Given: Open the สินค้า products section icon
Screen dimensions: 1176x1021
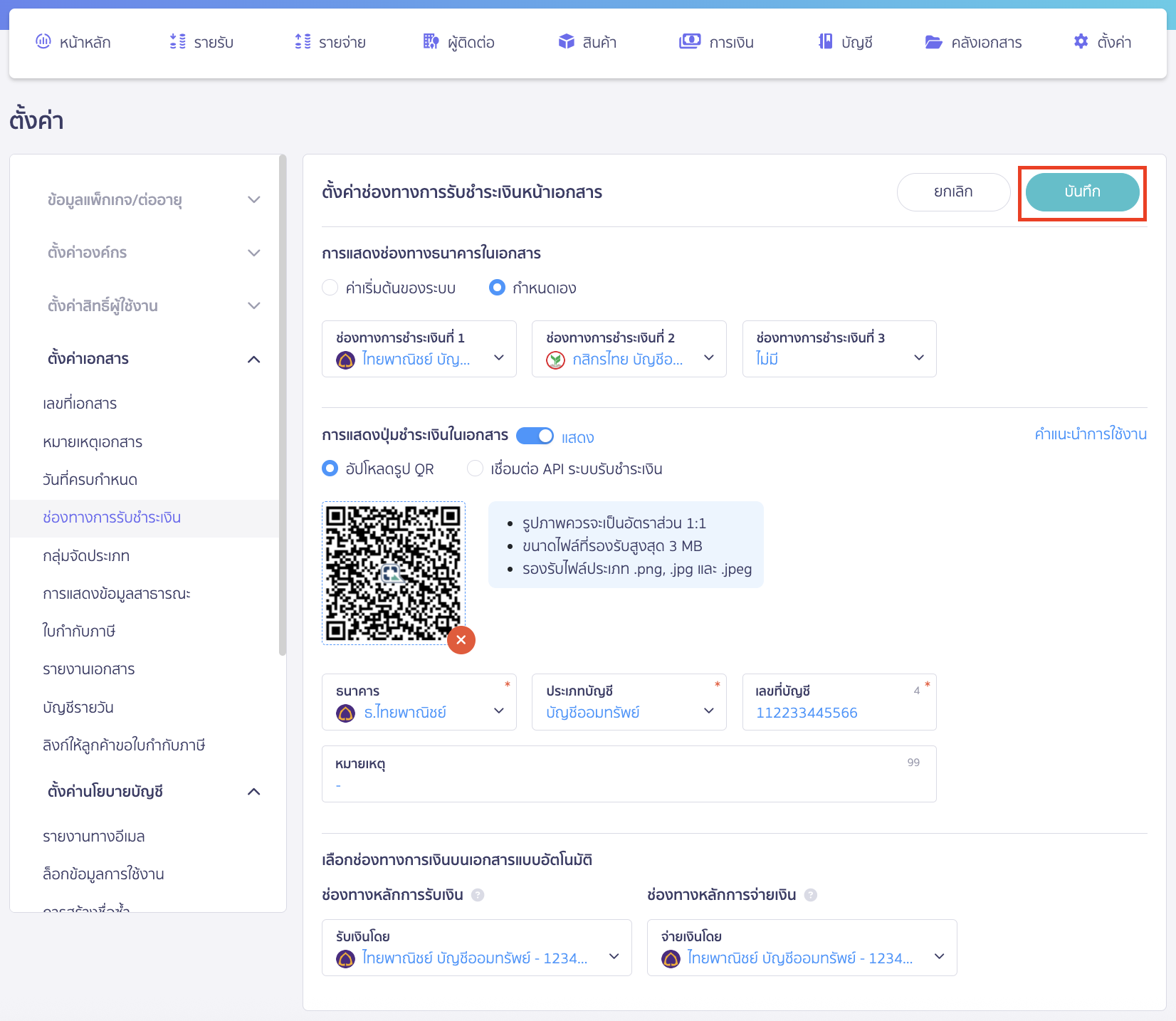Looking at the screenshot, I should point(567,41).
